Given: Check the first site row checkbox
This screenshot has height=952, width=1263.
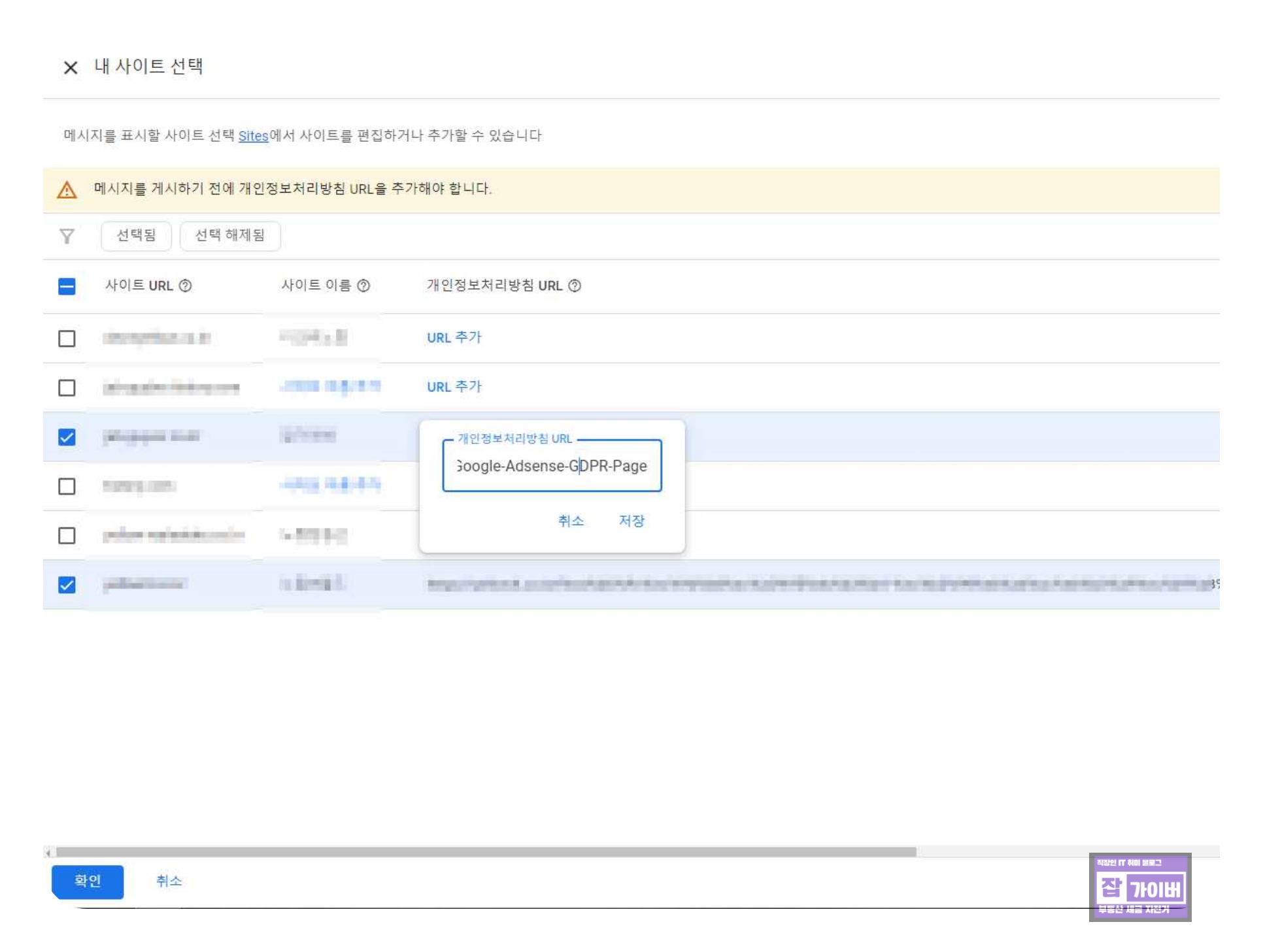Looking at the screenshot, I should click(x=67, y=338).
